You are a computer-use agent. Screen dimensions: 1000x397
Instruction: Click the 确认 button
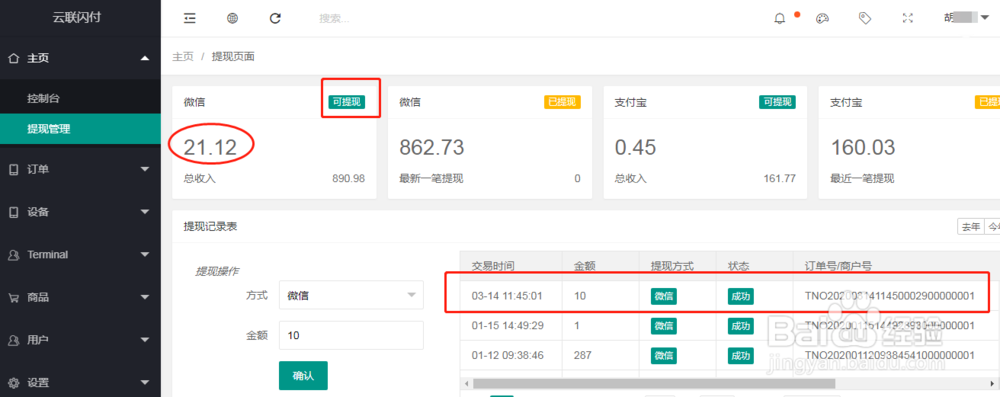[303, 375]
